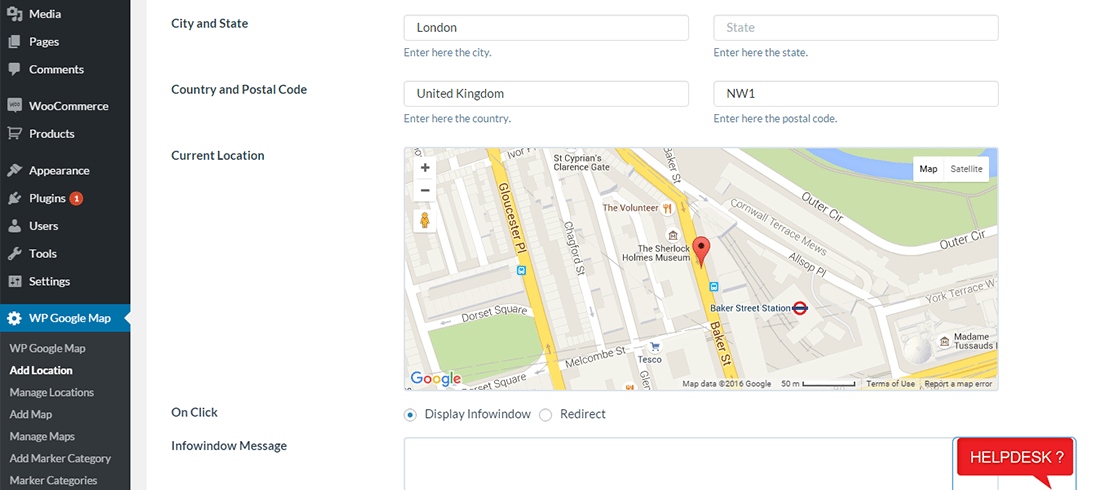
Task: Click 'Enter here the postal code.' hint
Action: [x=775, y=119]
